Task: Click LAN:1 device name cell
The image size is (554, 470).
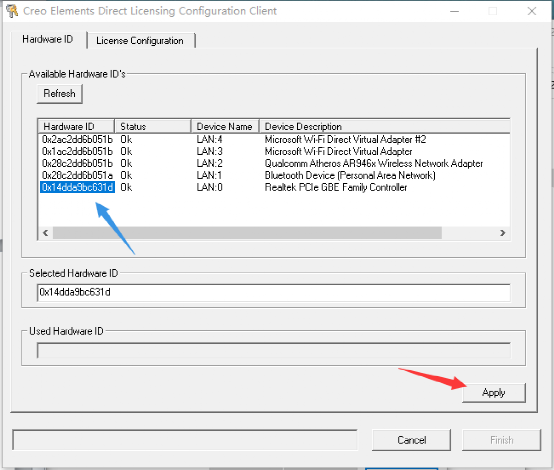Action: click(x=210, y=176)
